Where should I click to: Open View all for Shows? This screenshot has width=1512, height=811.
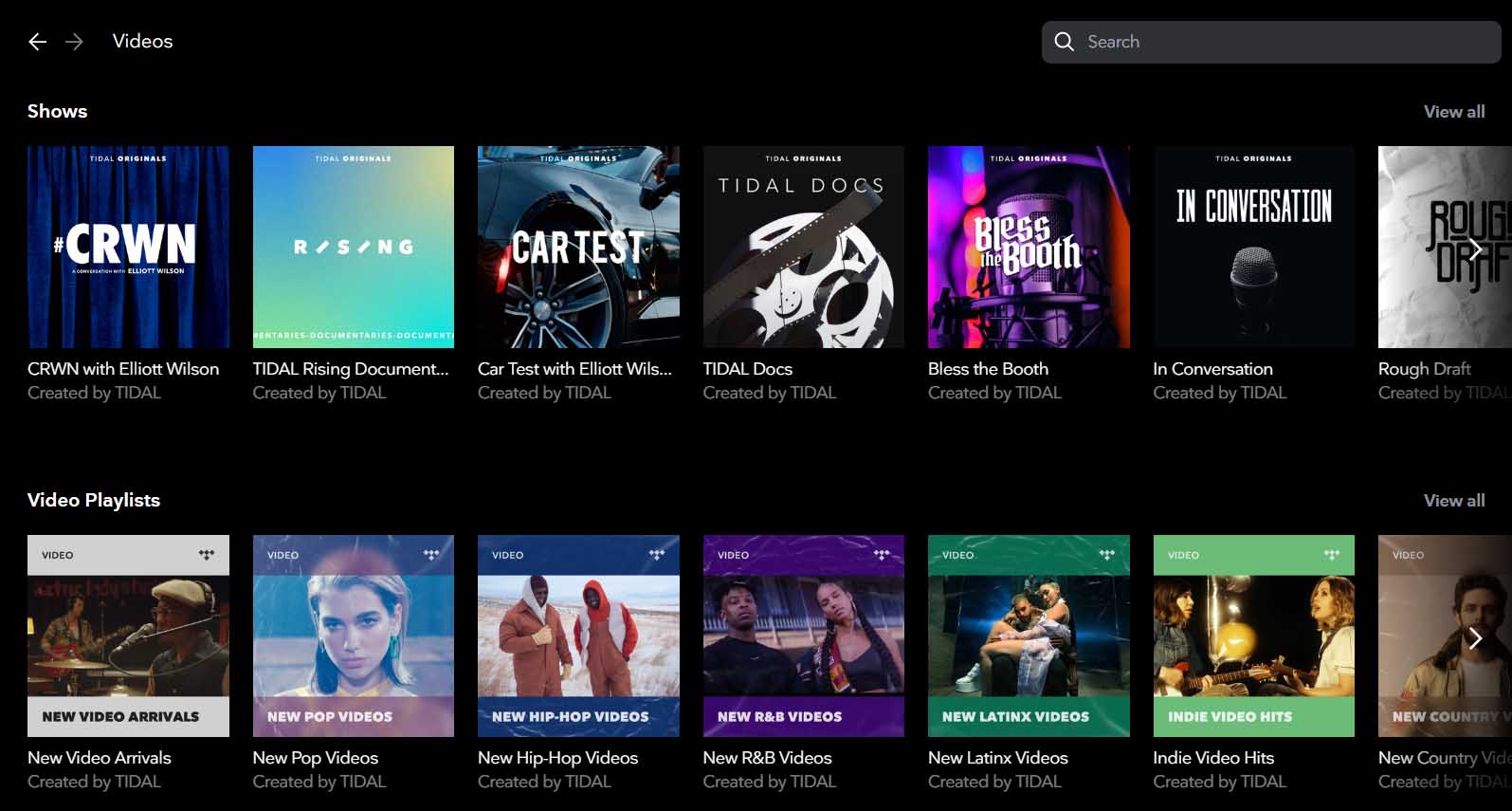1454,112
